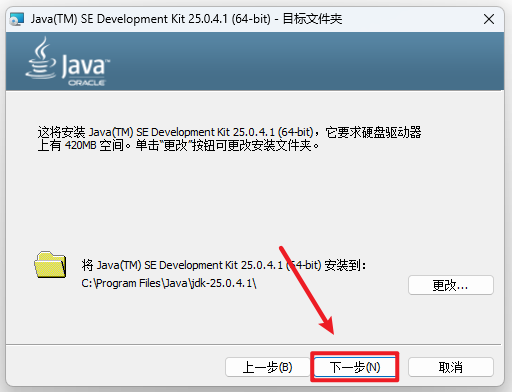Click the '将 Java(TM) SE Development Kit 安装到' label
Viewport: 512px width, 392px height.
224,265
